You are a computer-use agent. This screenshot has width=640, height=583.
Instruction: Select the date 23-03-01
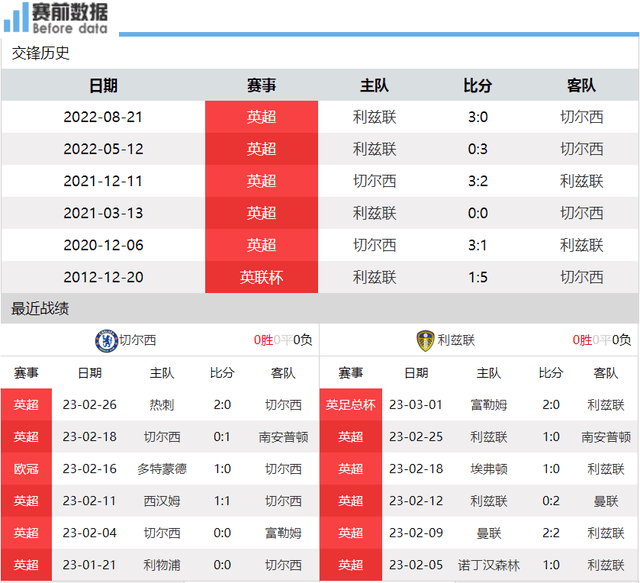tap(416, 405)
